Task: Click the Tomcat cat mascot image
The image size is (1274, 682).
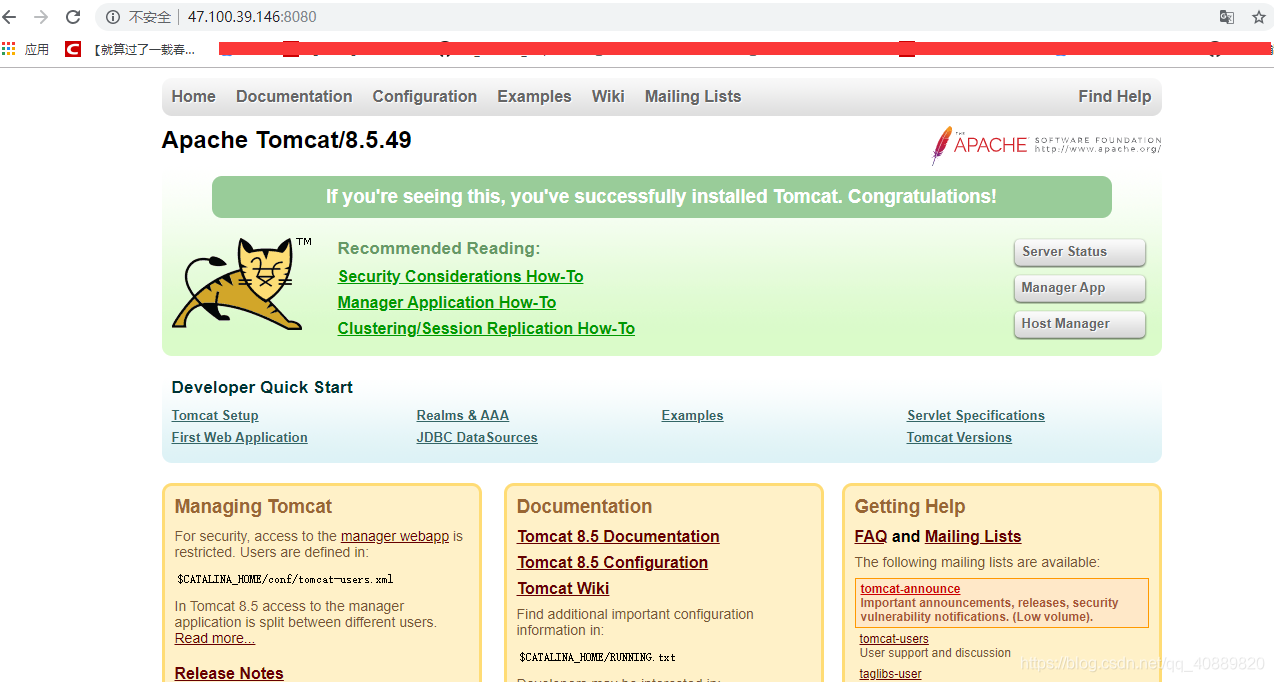Action: pyautogui.click(x=243, y=284)
